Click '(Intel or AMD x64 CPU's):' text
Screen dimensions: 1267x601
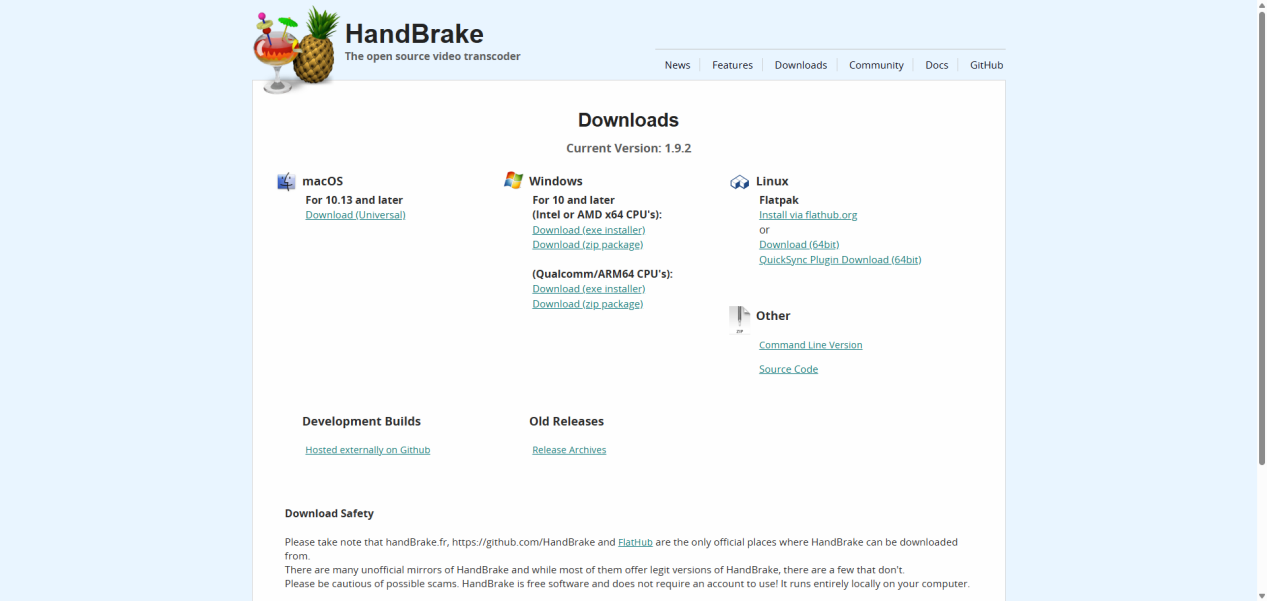(597, 215)
